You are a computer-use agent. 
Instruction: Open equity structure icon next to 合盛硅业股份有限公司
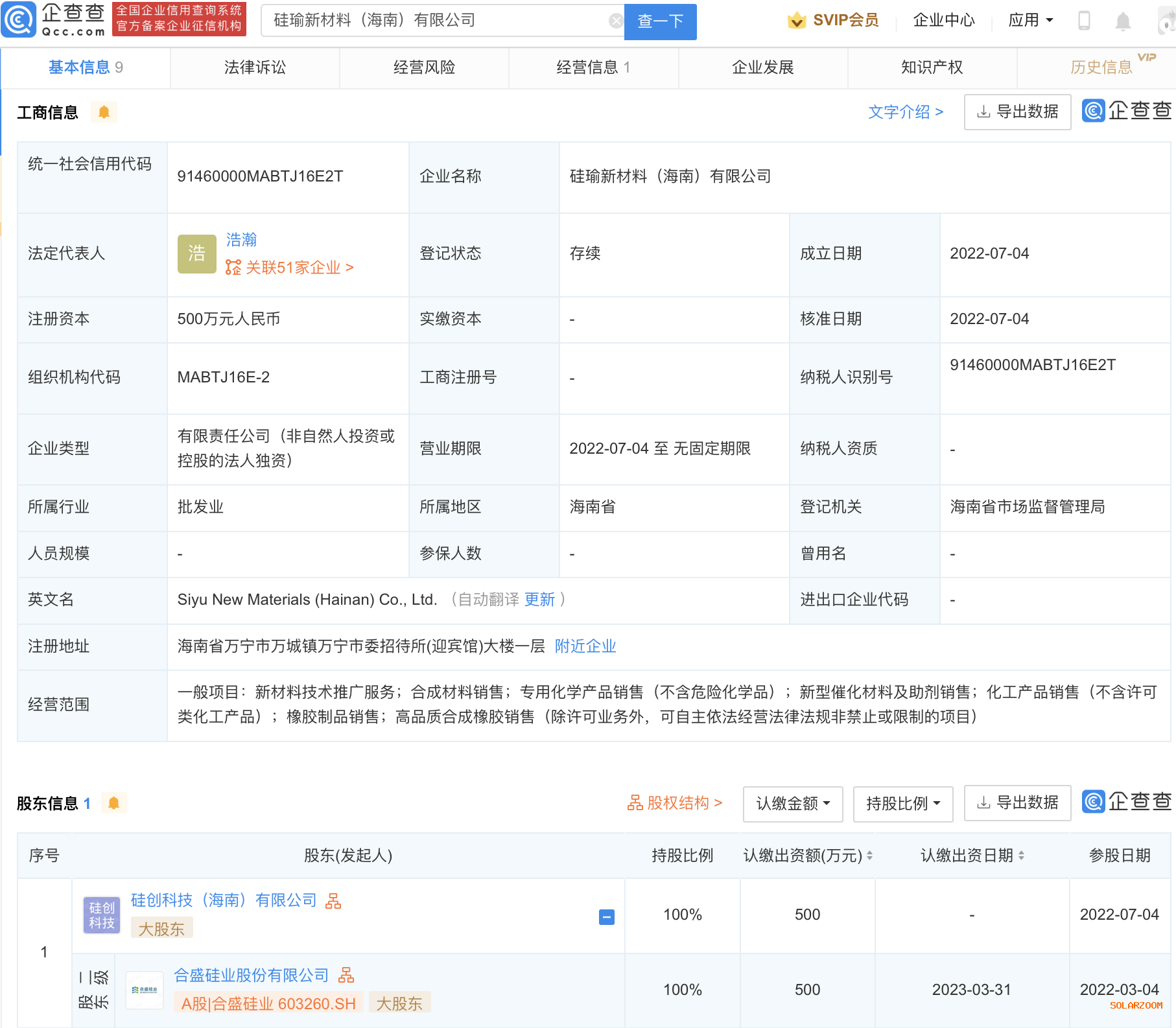click(346, 975)
